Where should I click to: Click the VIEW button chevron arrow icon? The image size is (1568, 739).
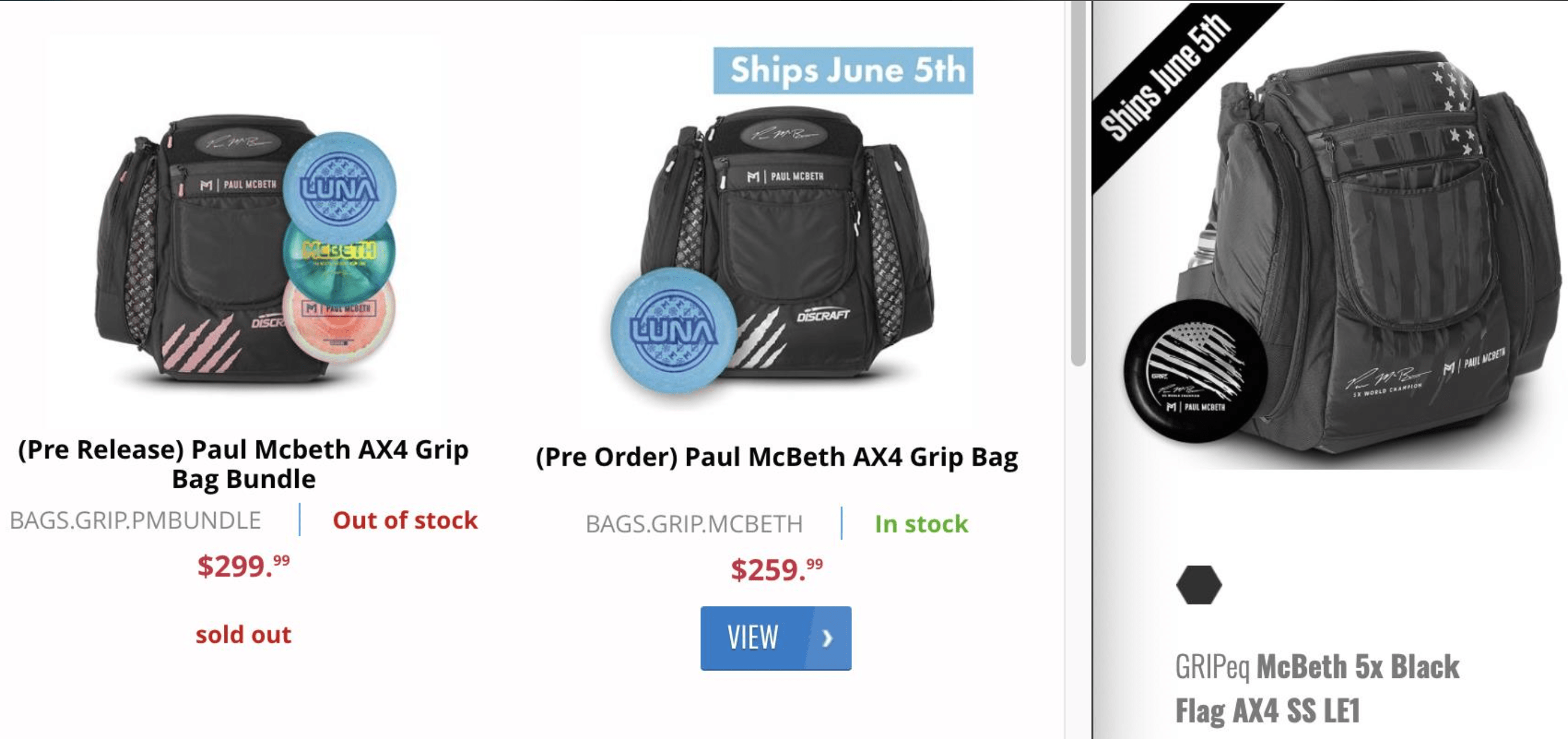tap(828, 638)
